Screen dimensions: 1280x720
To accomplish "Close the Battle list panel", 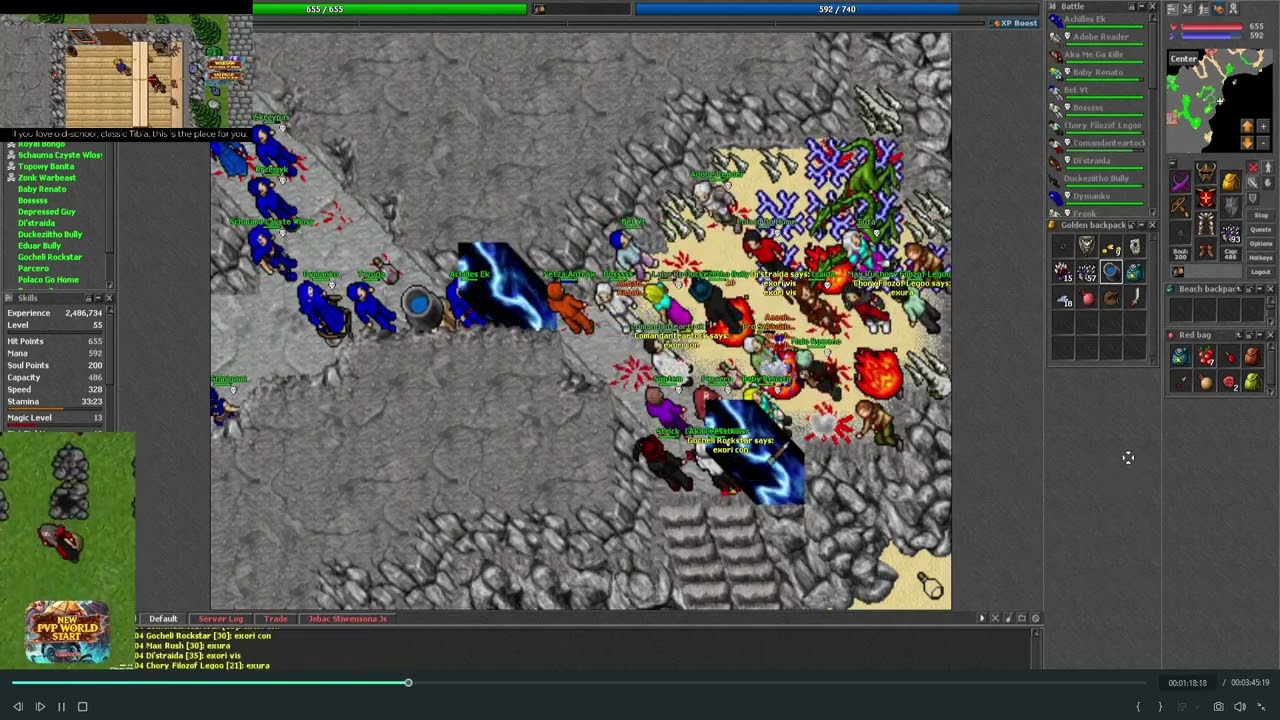I will tap(1152, 6).
